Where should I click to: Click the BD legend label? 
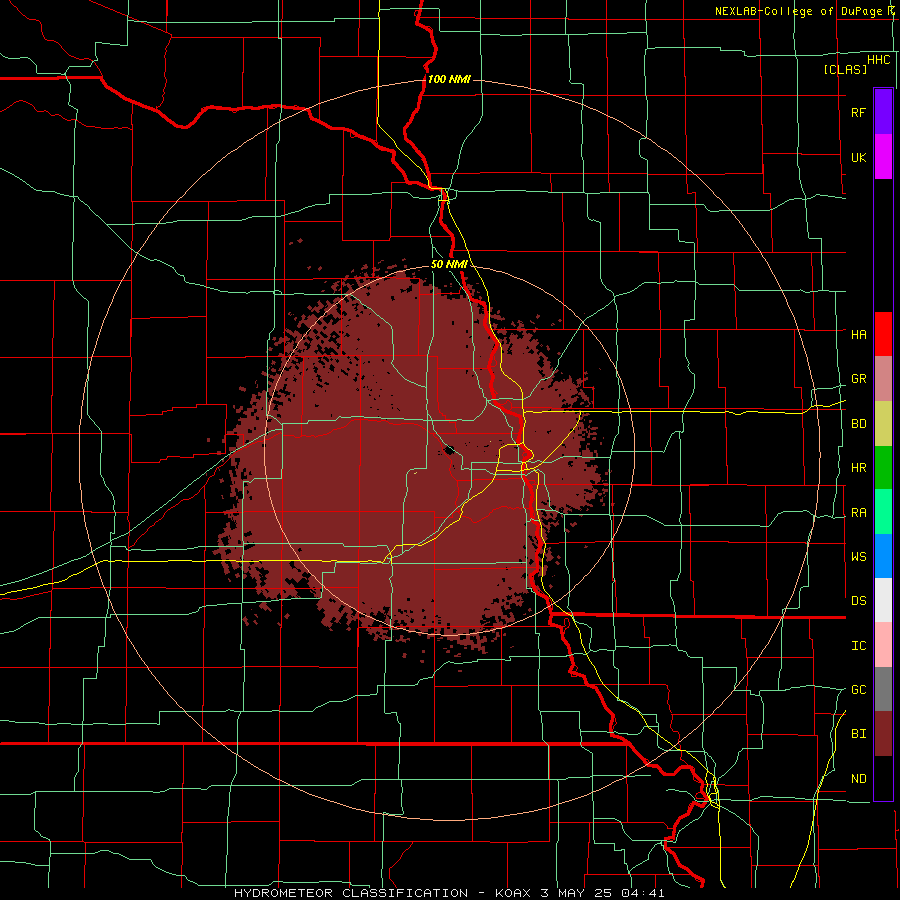click(x=858, y=424)
